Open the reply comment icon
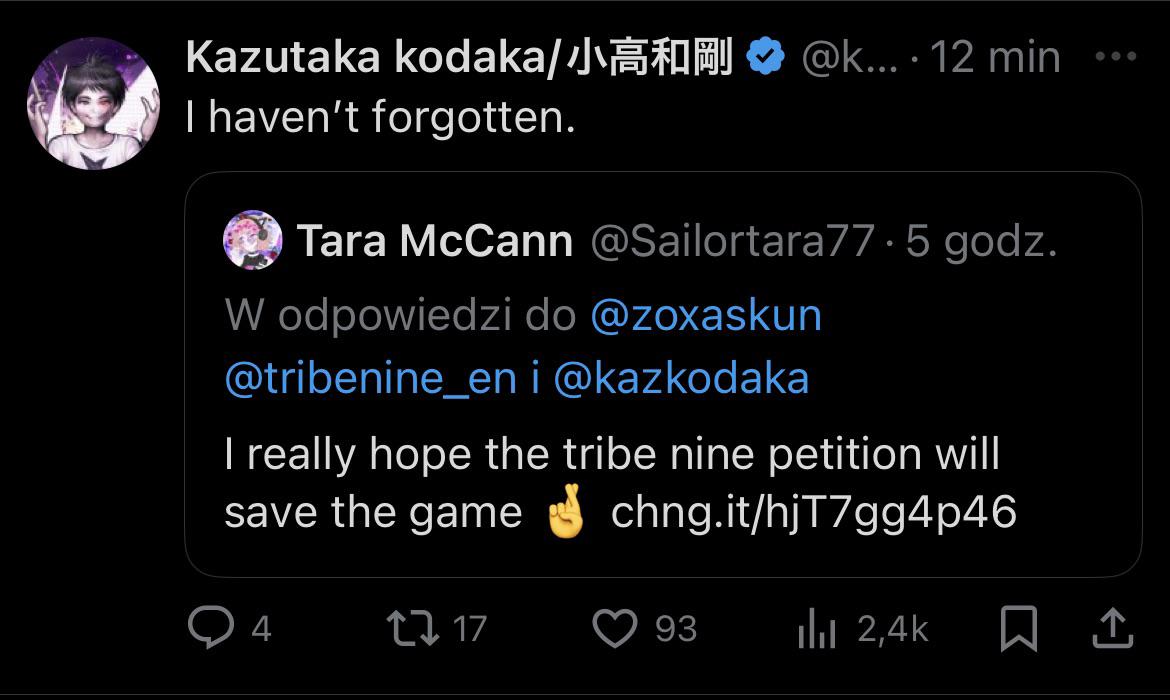This screenshot has width=1170, height=700. 211,627
